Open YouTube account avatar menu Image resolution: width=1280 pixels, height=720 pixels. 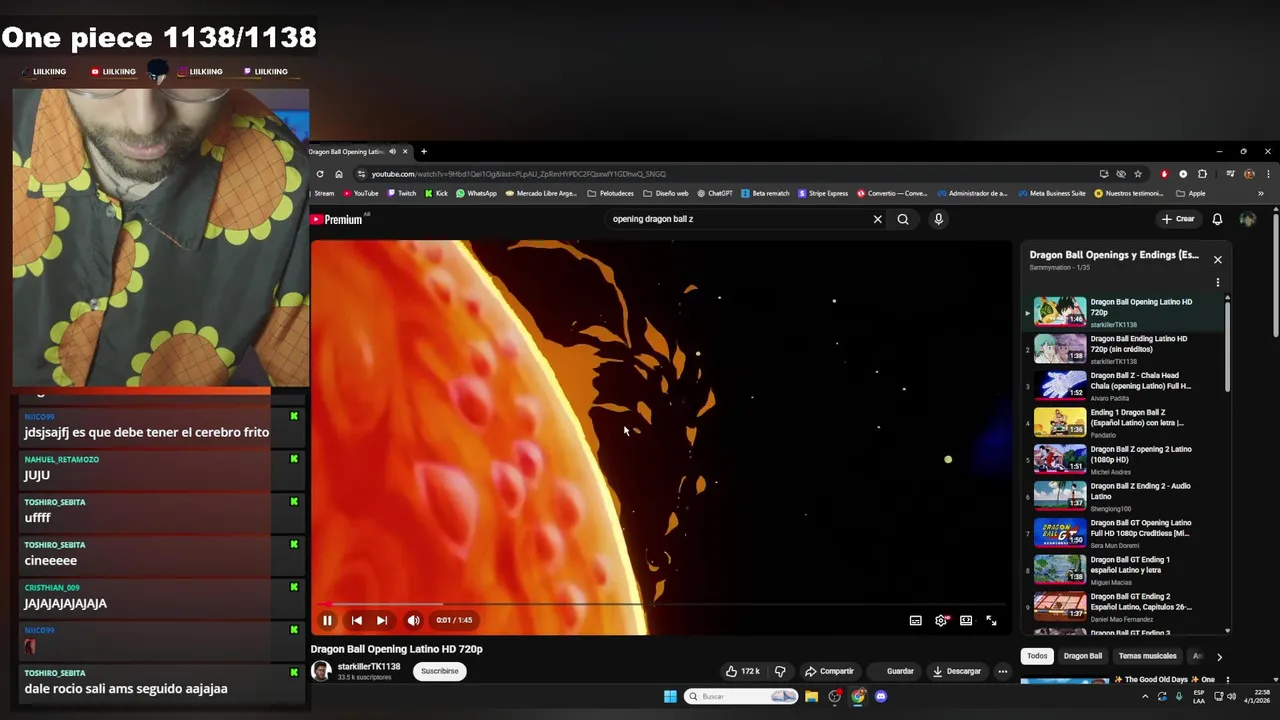point(1247,219)
